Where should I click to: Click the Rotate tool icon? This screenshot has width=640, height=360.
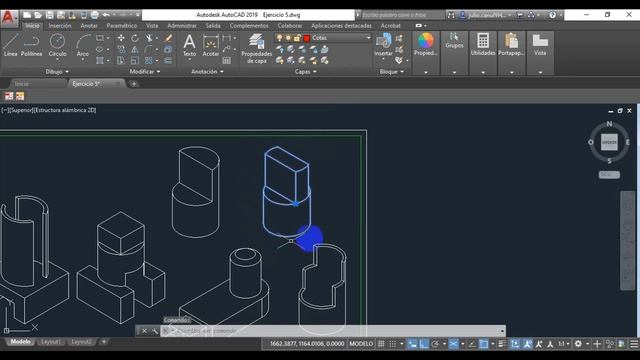pos(135,38)
